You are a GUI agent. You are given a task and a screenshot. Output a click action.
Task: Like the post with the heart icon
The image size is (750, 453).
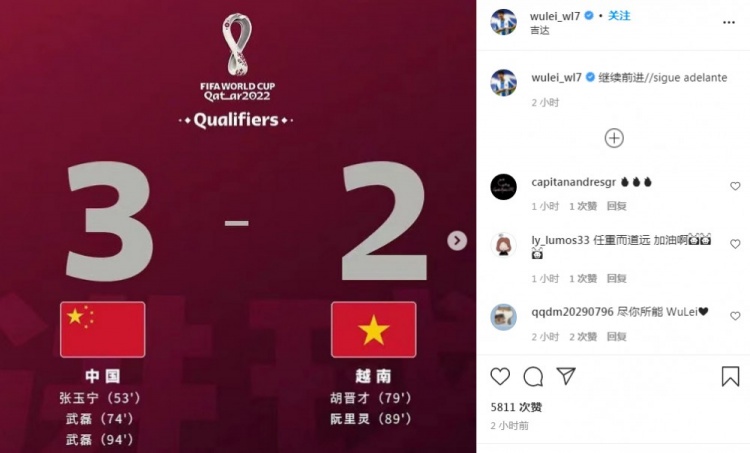(x=500, y=377)
